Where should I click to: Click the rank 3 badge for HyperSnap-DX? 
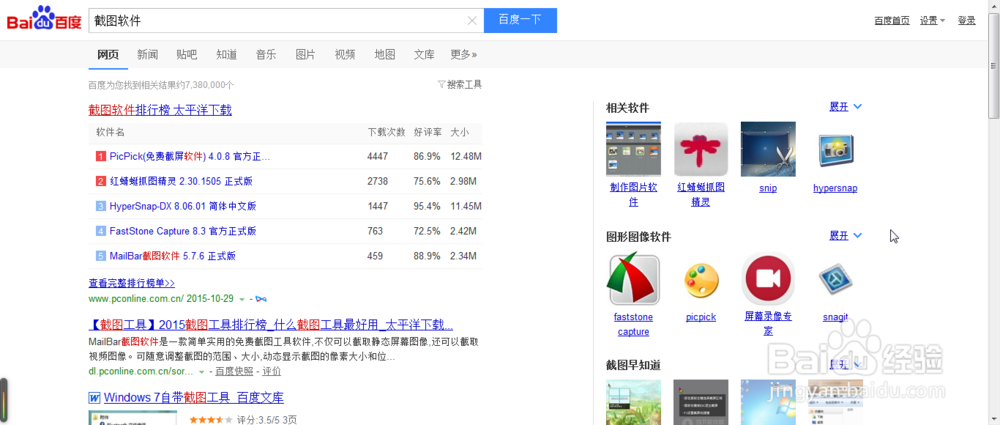pyautogui.click(x=101, y=206)
